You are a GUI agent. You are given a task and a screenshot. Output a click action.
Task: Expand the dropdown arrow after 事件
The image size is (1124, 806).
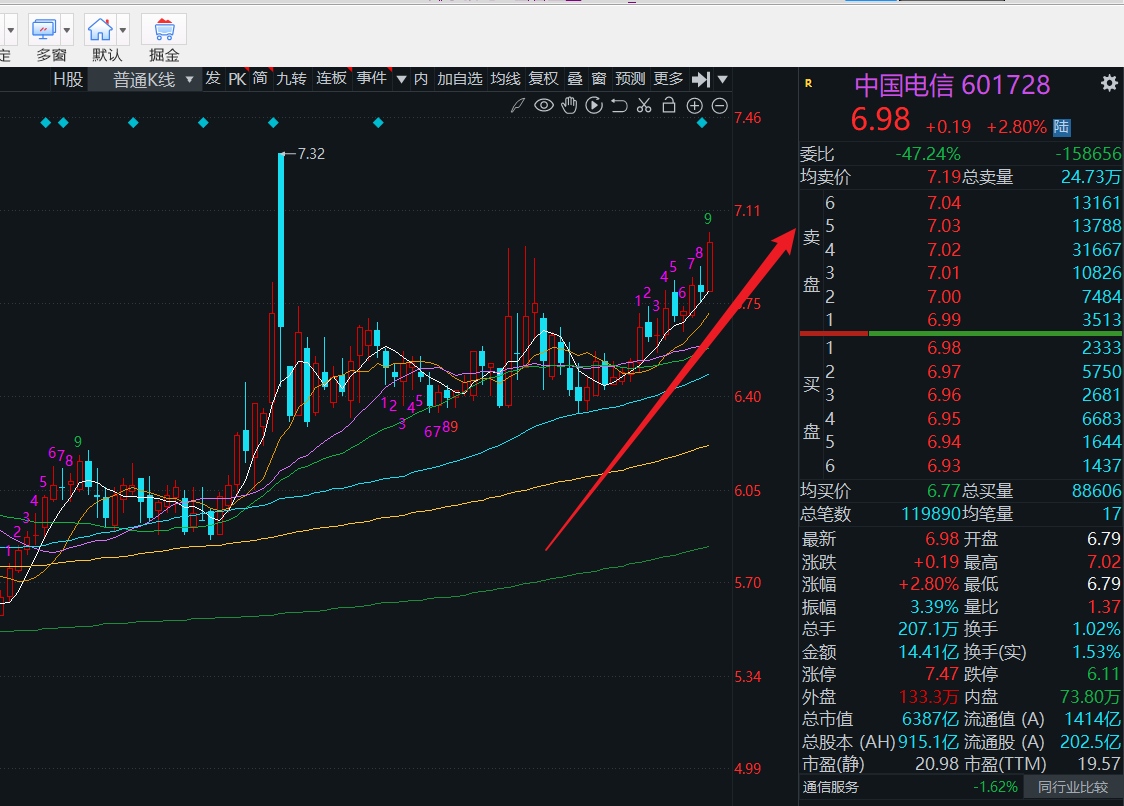click(x=401, y=79)
